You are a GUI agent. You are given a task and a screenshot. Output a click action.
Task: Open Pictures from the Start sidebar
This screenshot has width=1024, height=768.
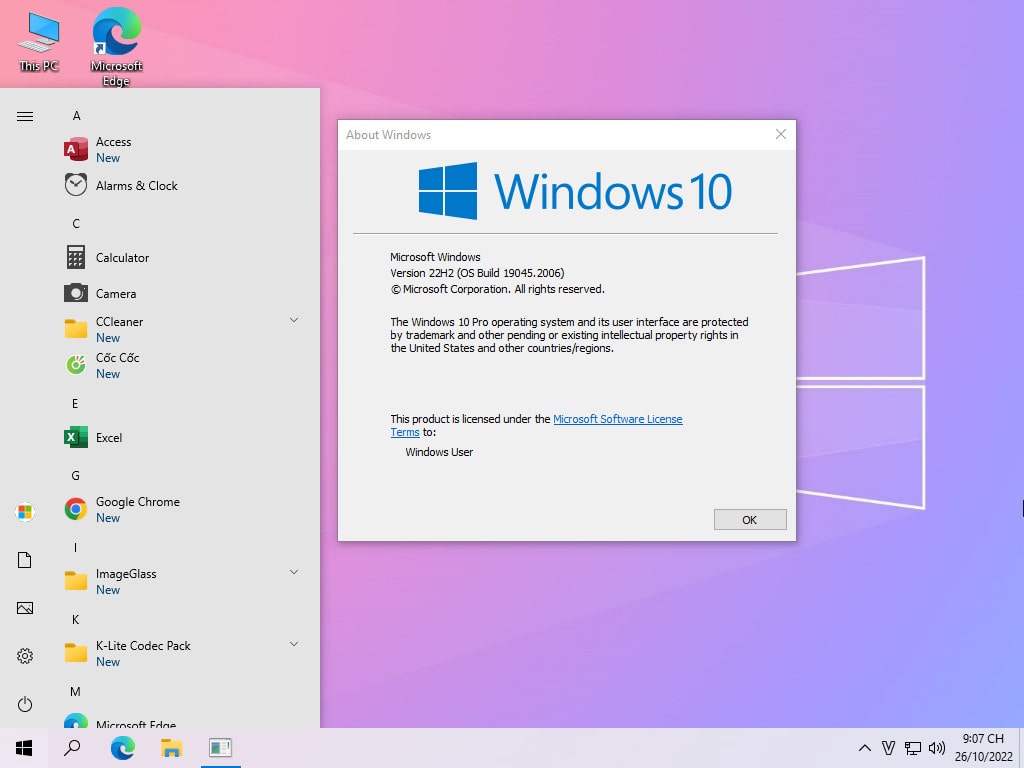point(25,608)
